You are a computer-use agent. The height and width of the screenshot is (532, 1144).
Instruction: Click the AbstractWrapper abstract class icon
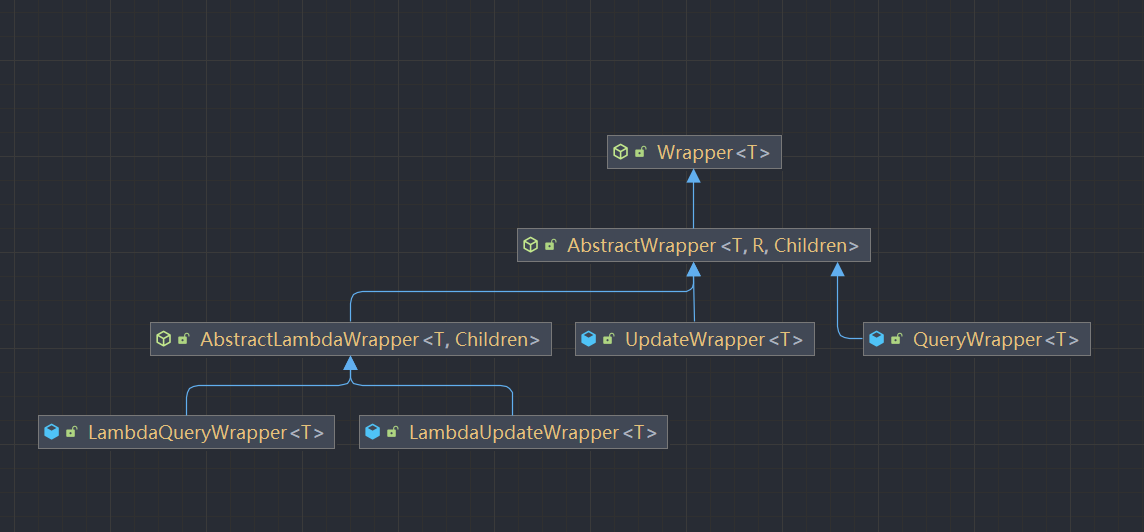[x=530, y=245]
